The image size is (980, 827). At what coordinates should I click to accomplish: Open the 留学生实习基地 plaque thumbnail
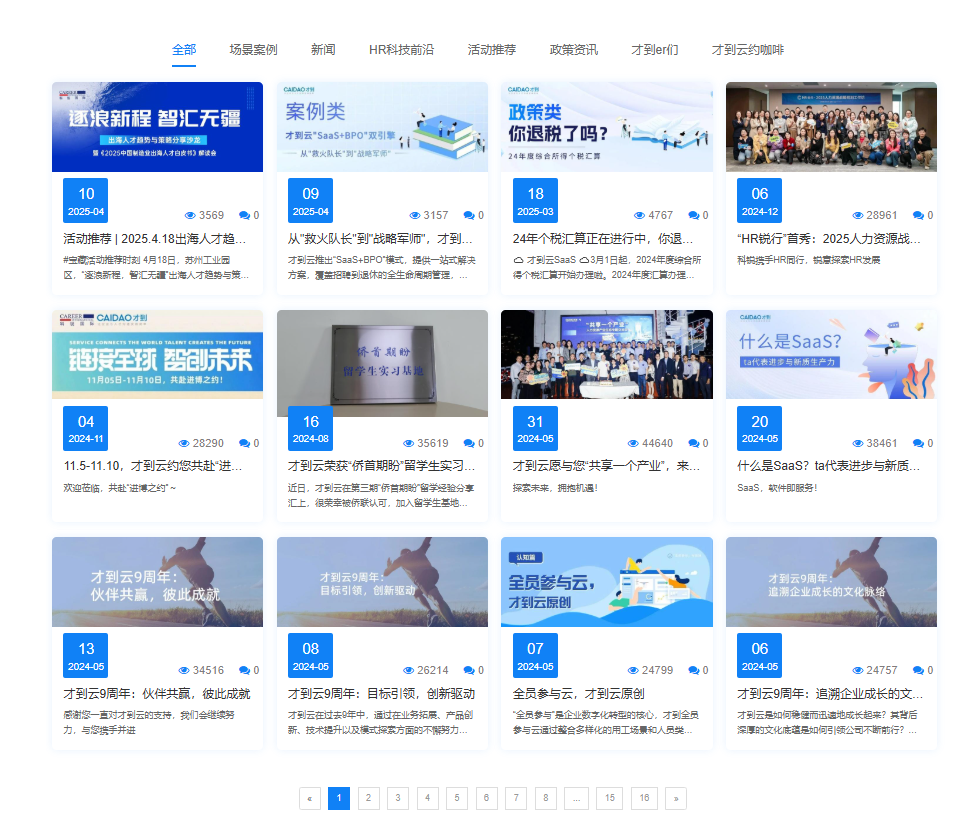[382, 363]
